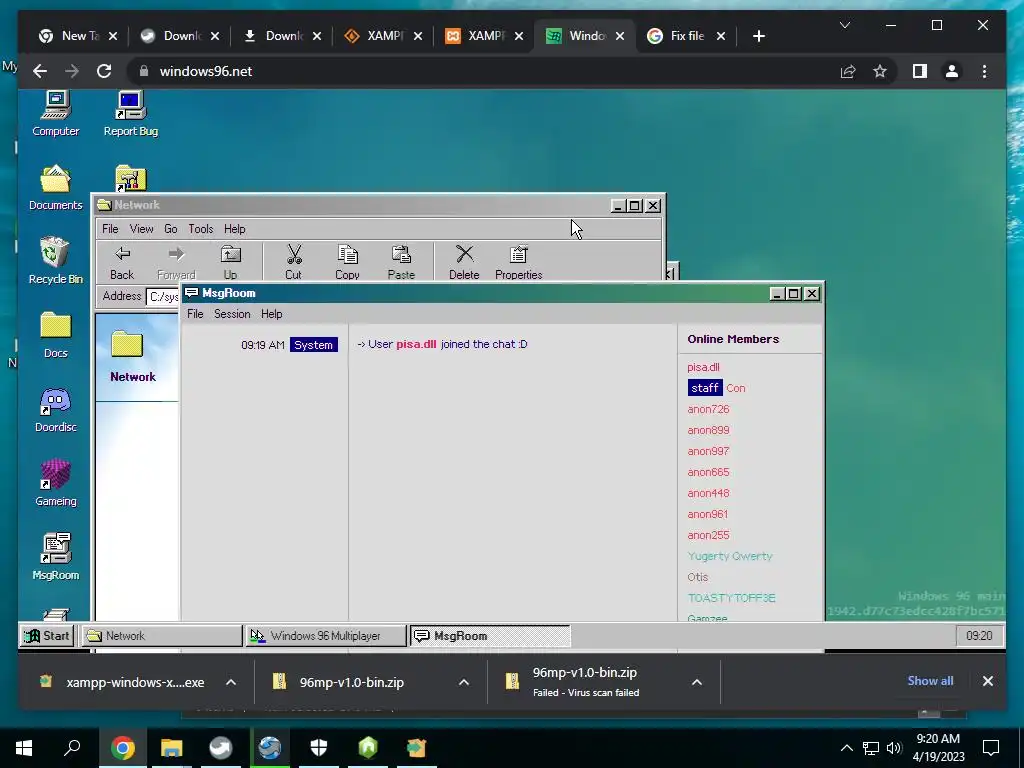1024x768 pixels.
Task: Click pisa.dll username in chat message
Action: point(416,344)
